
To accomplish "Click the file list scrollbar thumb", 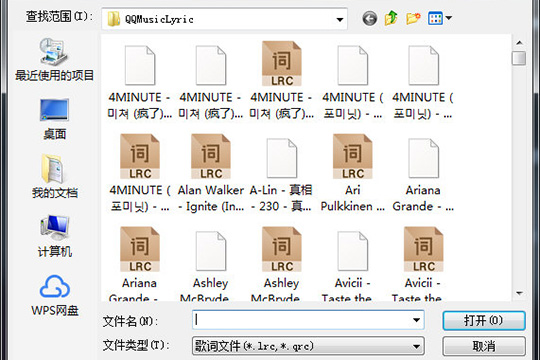I will 519,58.
